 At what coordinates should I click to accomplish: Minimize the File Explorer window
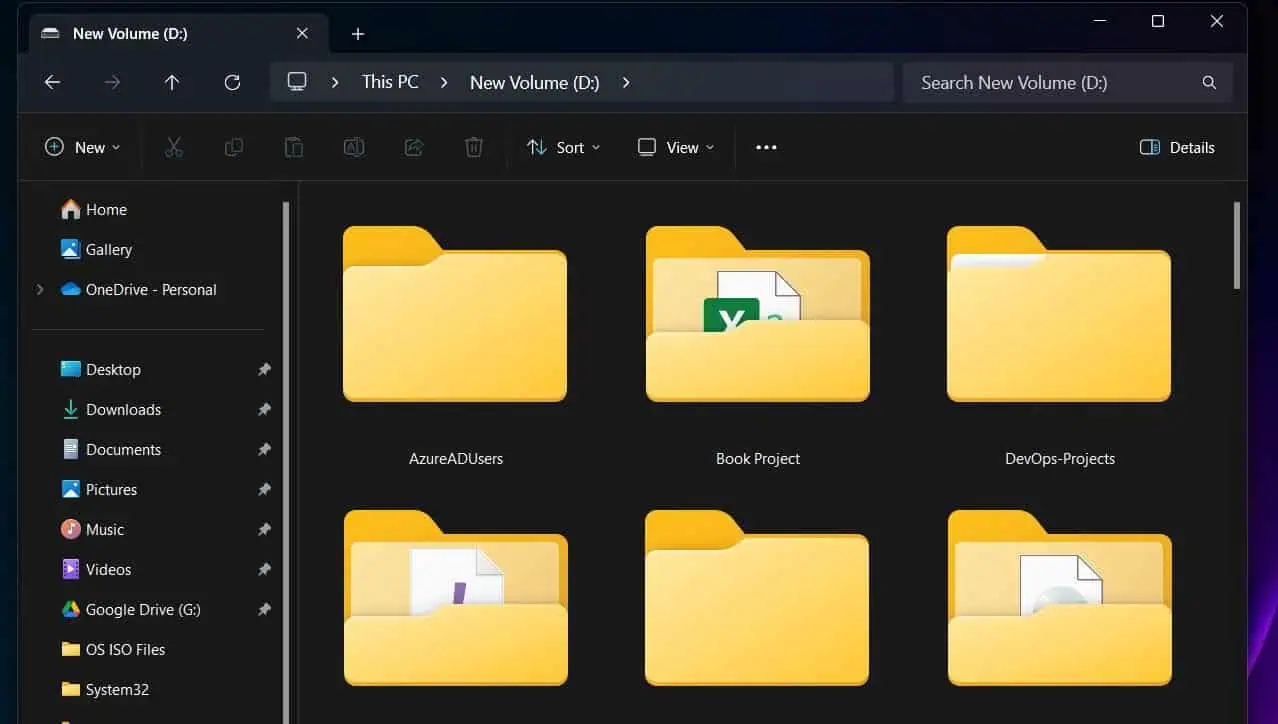1099,21
